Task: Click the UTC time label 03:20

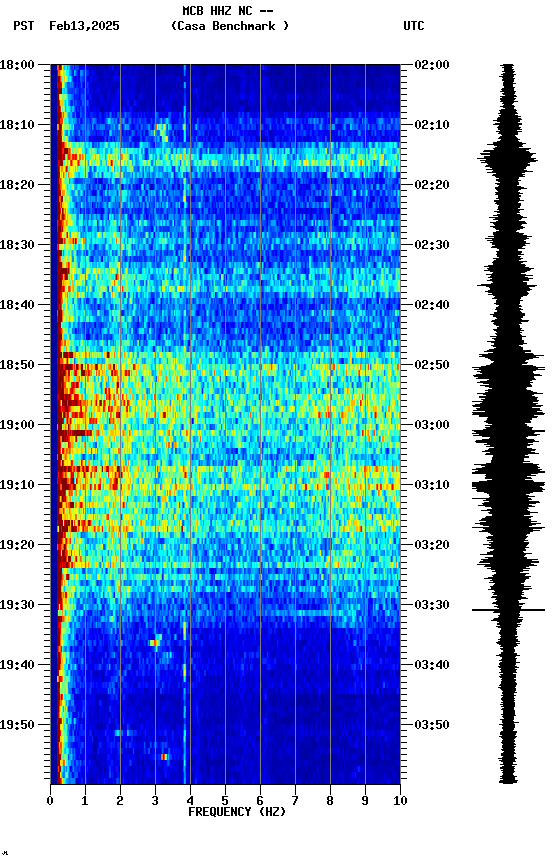Action: [x=431, y=545]
